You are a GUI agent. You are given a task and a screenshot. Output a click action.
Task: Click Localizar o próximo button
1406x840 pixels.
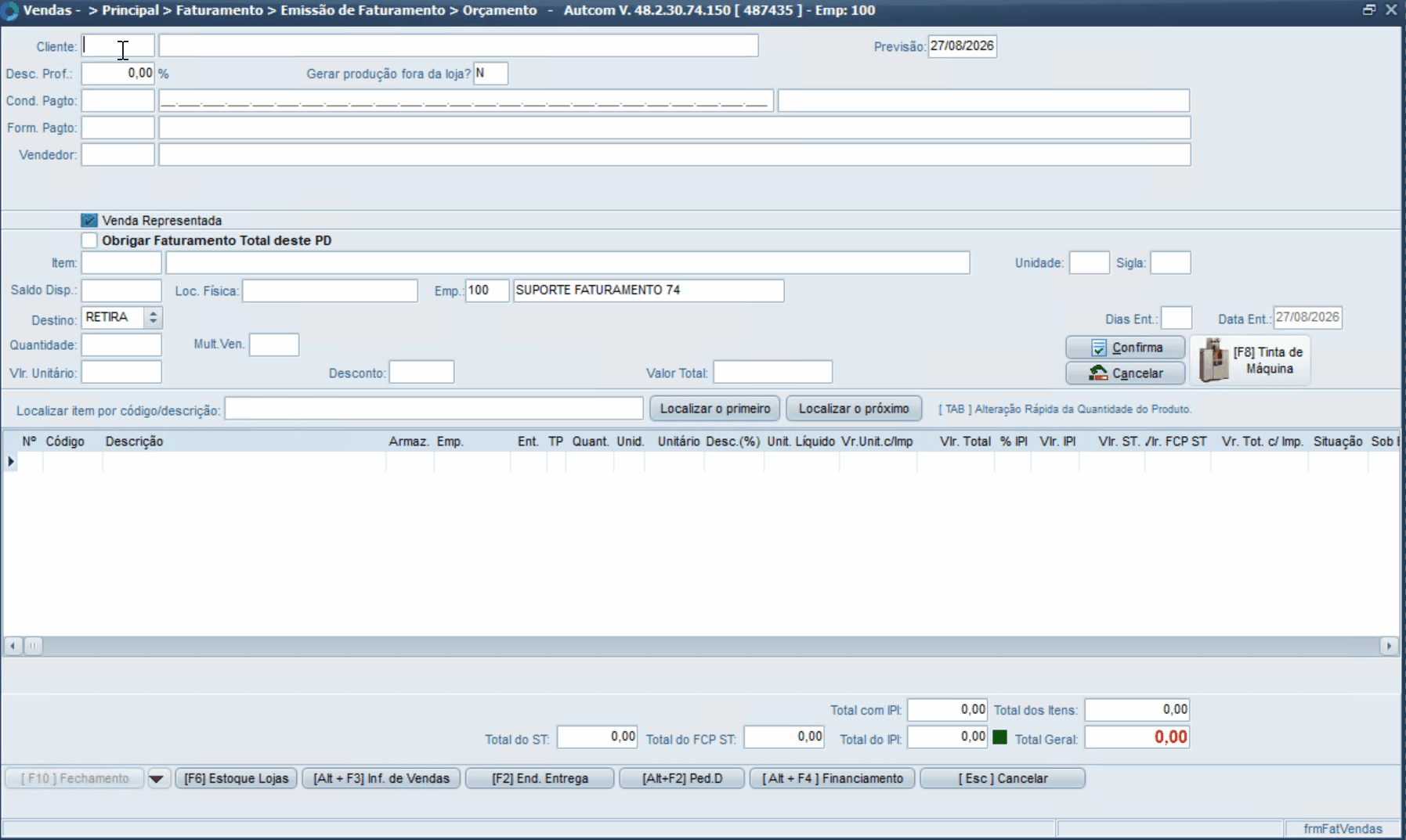click(854, 409)
